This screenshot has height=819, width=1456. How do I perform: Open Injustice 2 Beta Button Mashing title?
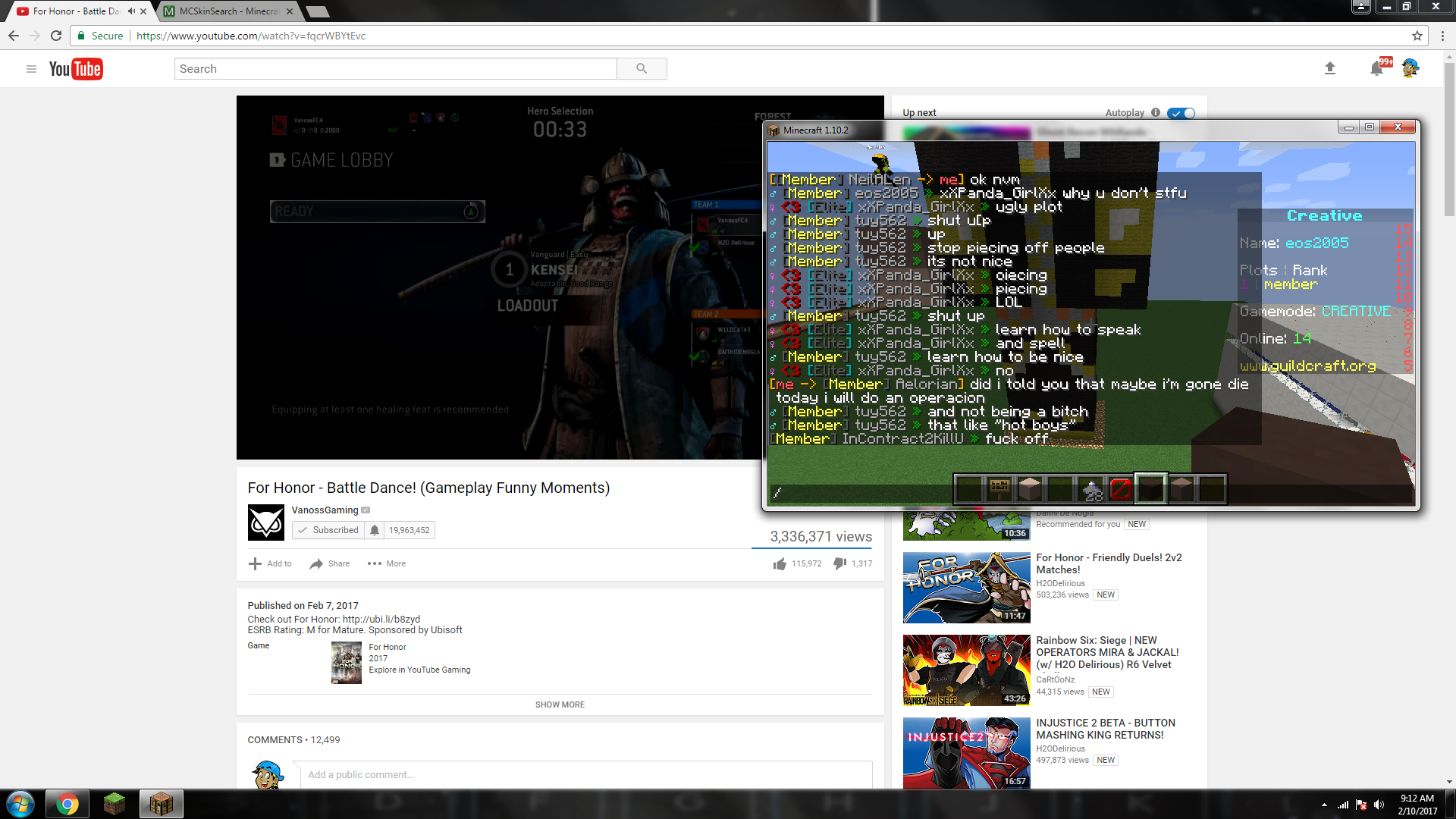(x=1106, y=729)
